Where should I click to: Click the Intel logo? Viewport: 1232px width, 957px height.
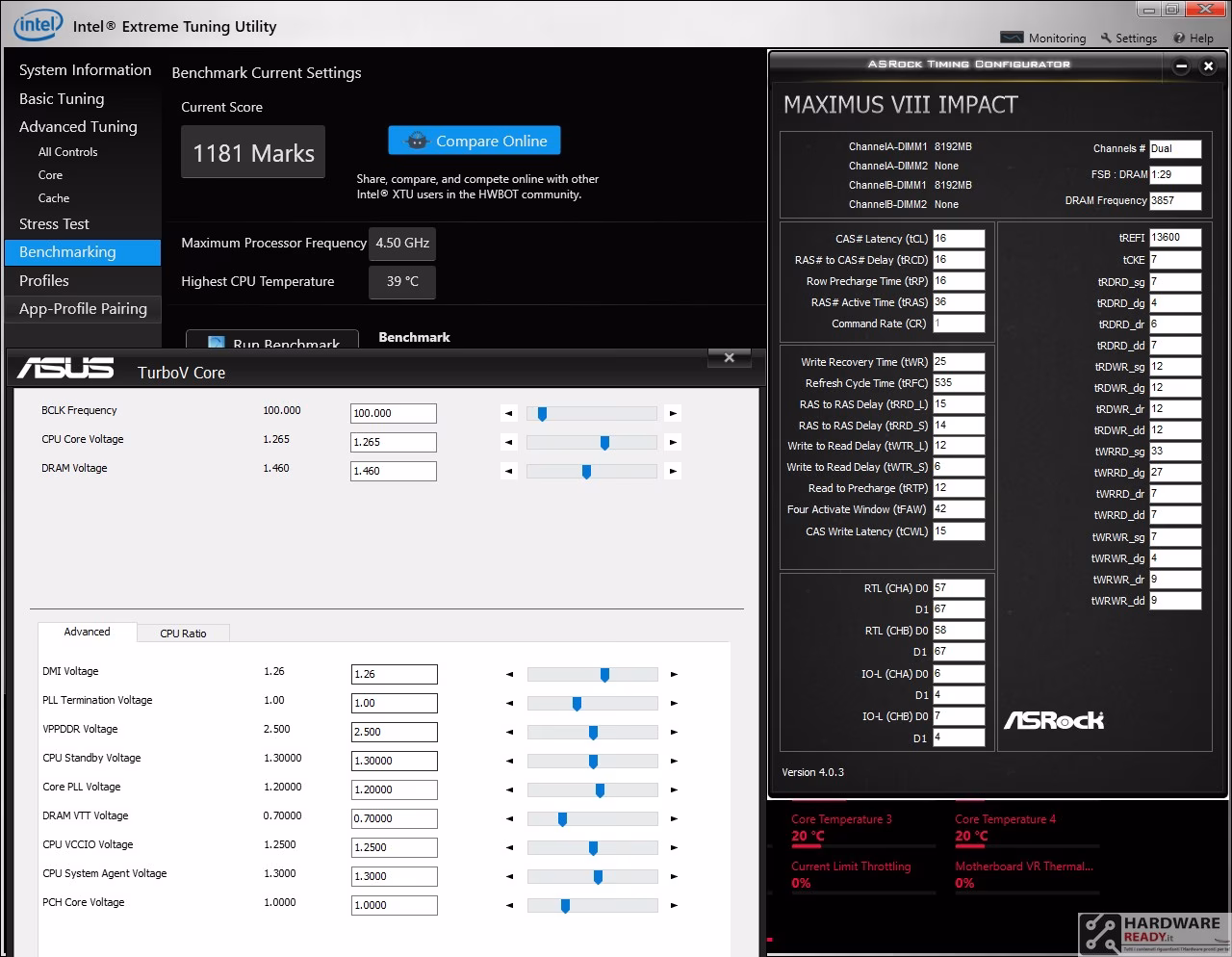point(38,24)
